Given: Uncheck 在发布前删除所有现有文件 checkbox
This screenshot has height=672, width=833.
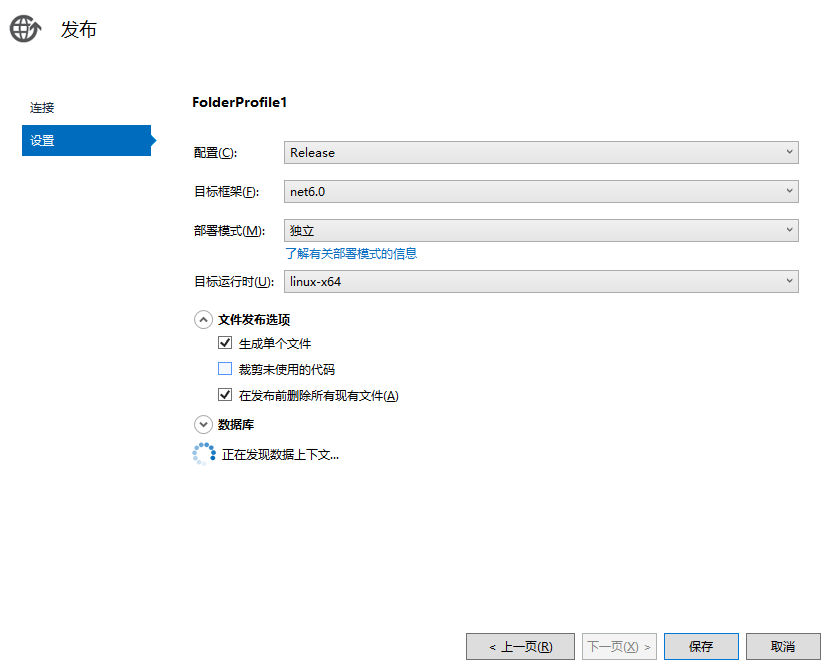Looking at the screenshot, I should [x=225, y=395].
